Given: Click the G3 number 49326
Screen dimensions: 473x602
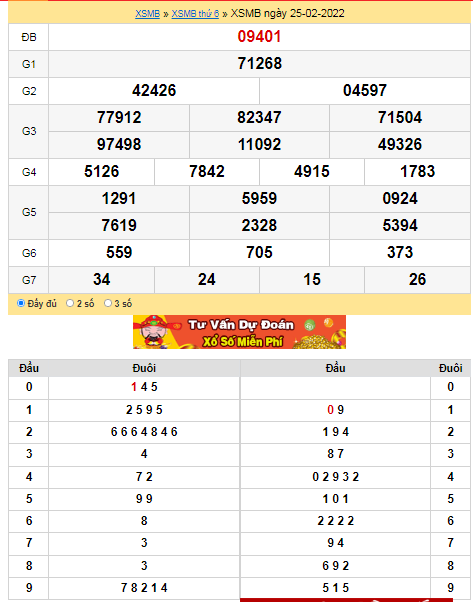Looking at the screenshot, I should [400, 144].
